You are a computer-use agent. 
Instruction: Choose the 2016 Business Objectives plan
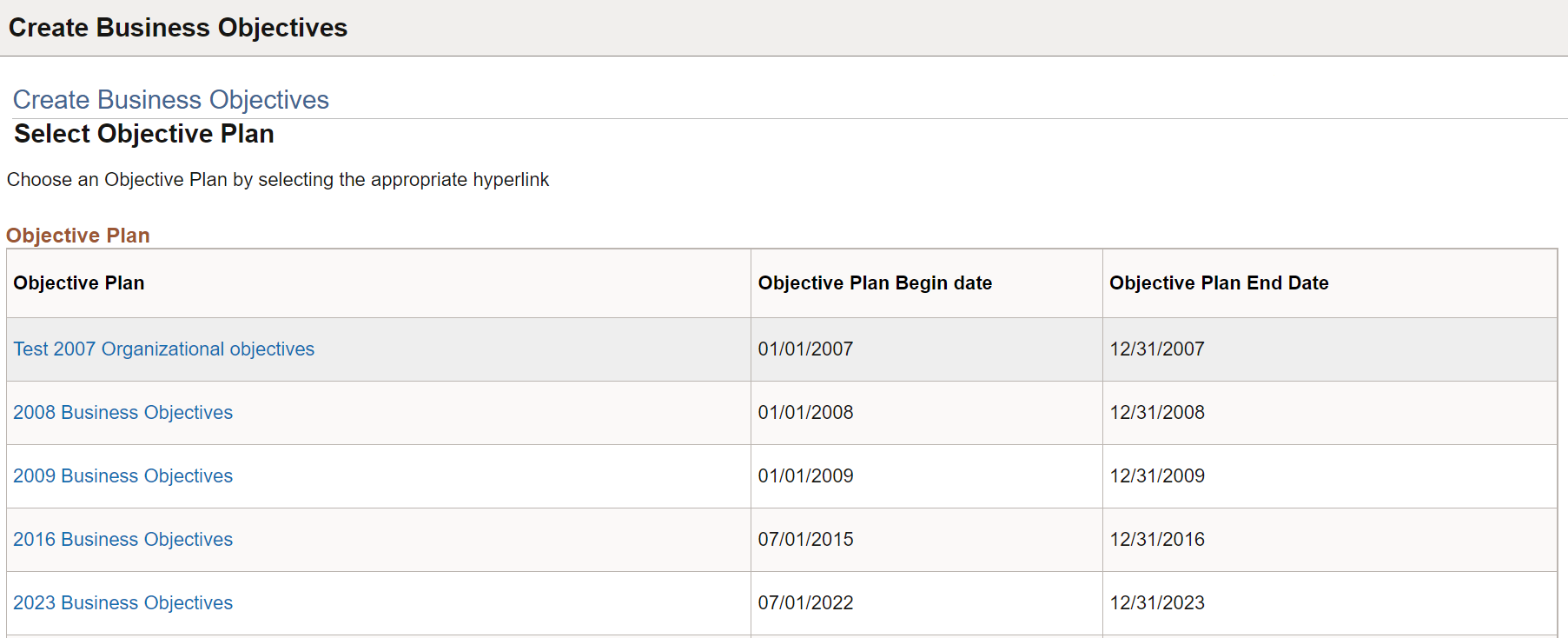coord(122,540)
